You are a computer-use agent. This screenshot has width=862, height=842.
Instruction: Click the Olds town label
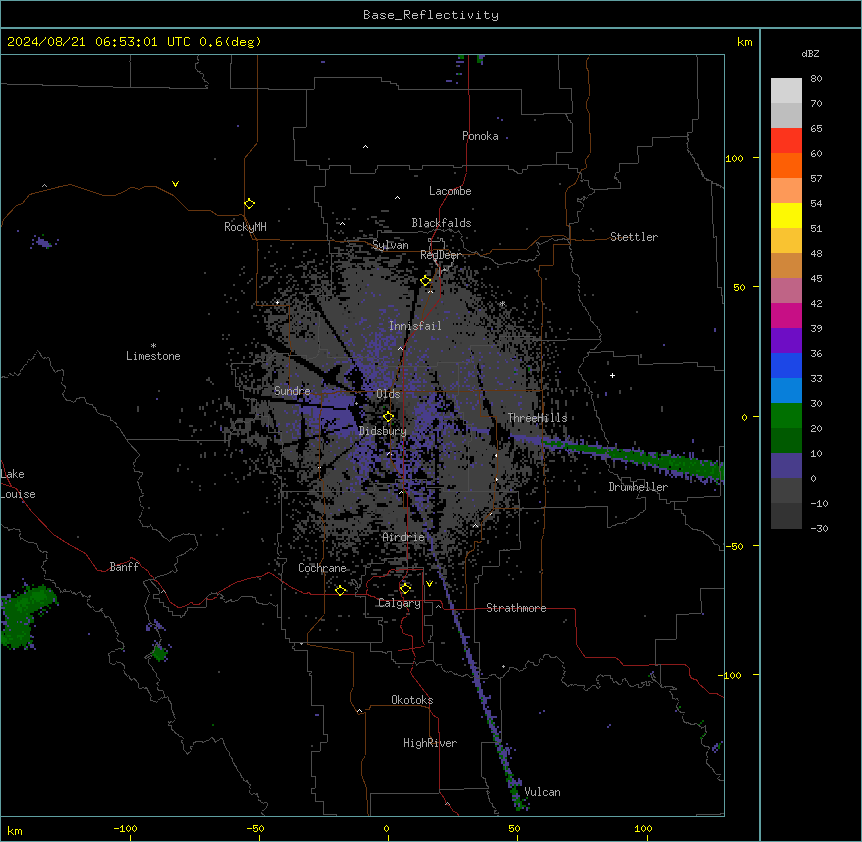coord(388,394)
